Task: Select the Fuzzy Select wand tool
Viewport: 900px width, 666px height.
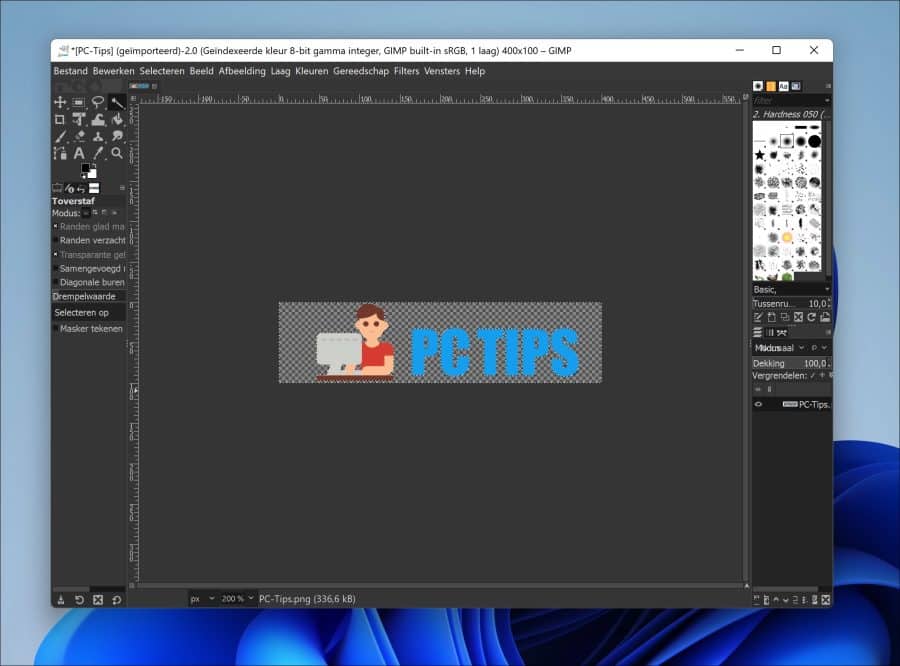Action: point(117,102)
